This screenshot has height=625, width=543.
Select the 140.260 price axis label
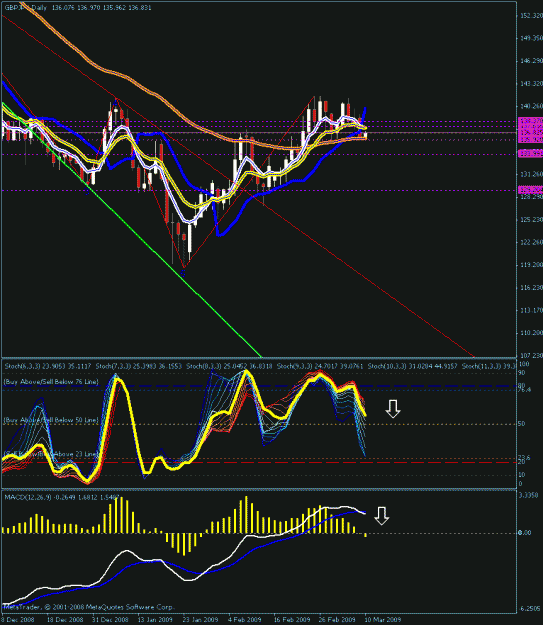point(531,106)
